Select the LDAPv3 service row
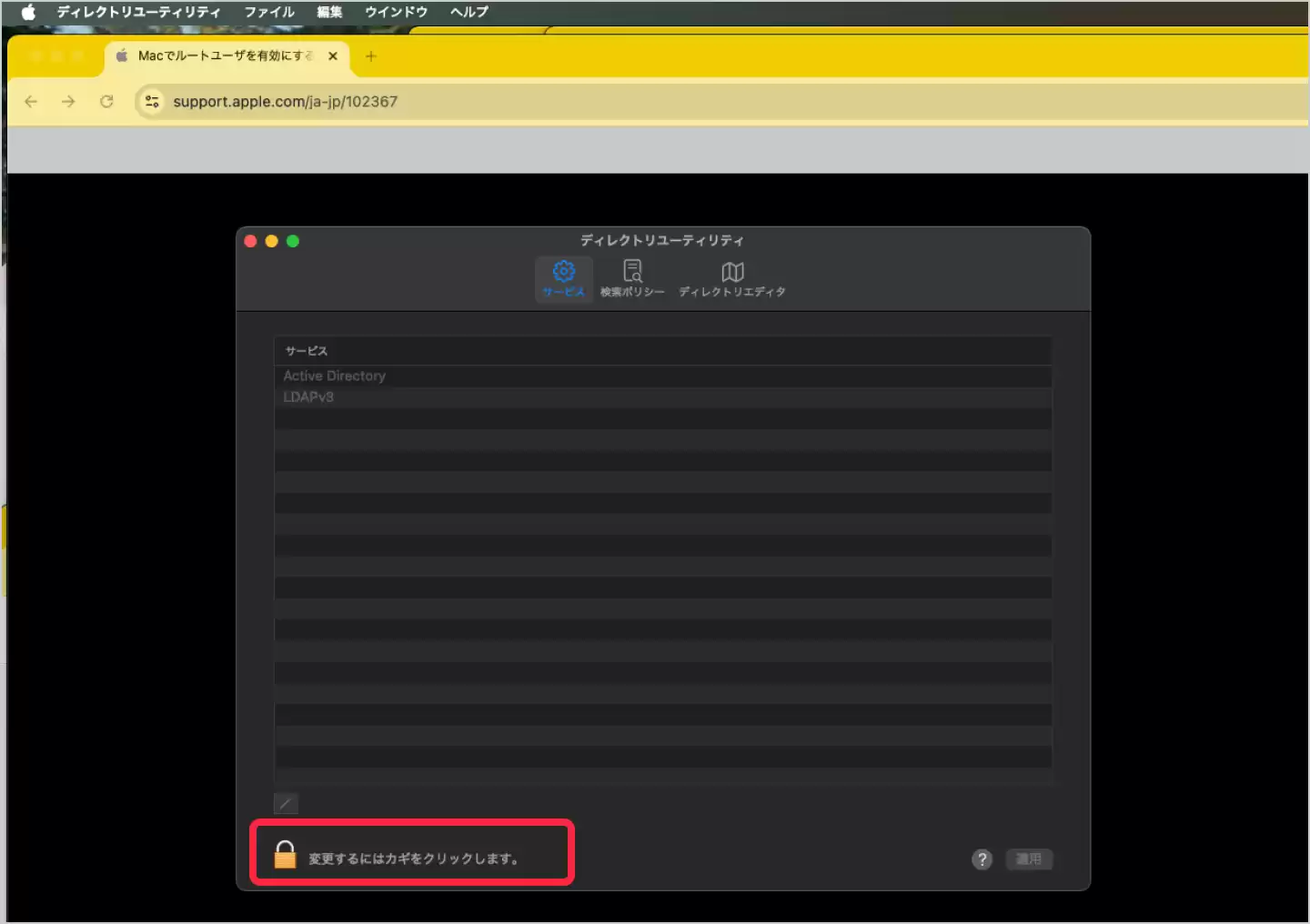 coord(308,397)
